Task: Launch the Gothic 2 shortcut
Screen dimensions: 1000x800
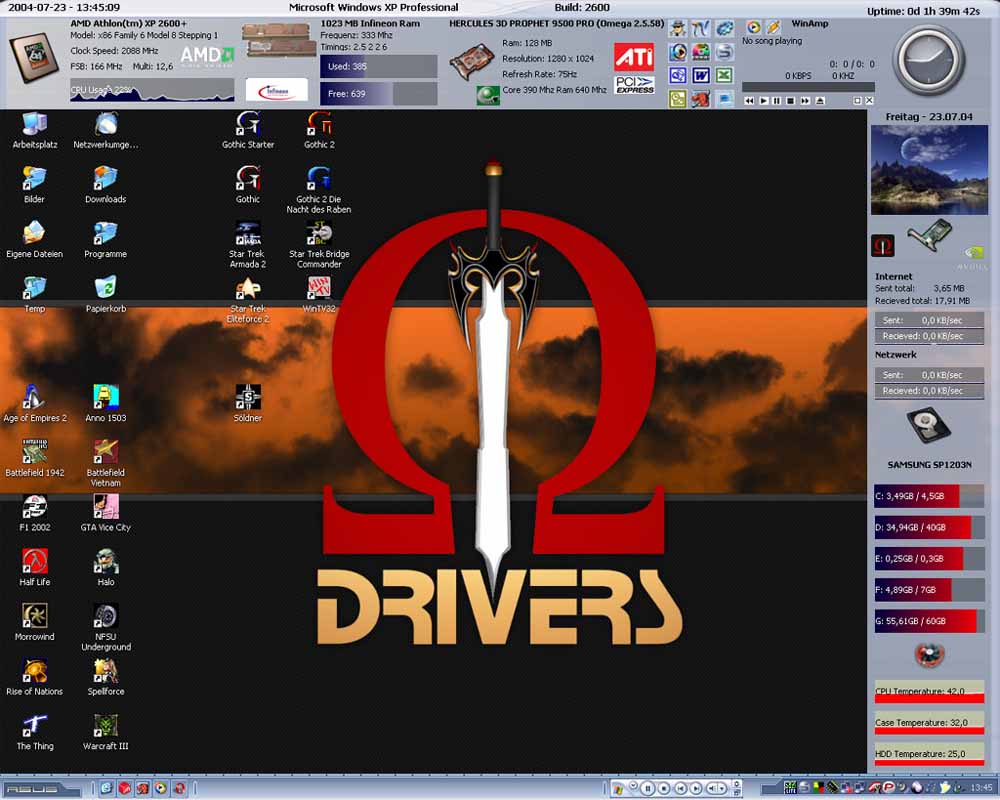Action: 319,130
